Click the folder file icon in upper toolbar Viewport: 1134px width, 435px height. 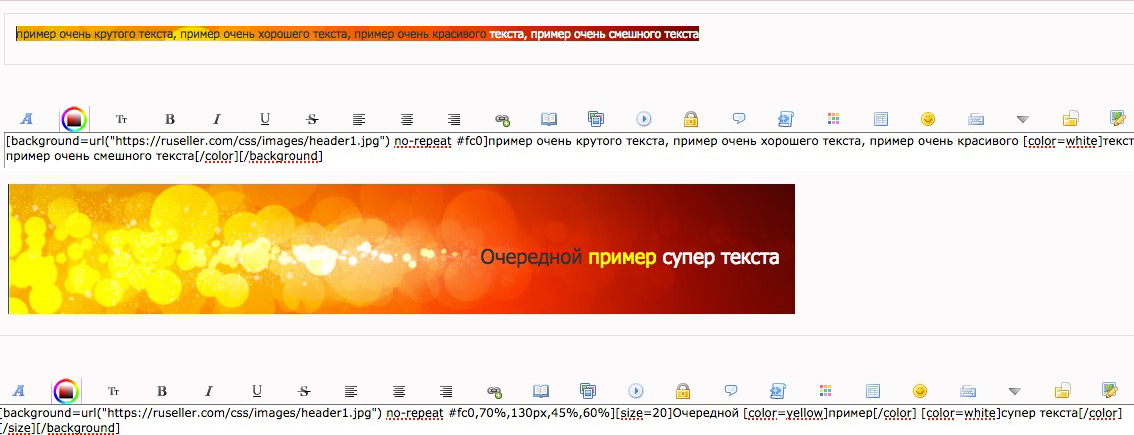[x=1070, y=119]
